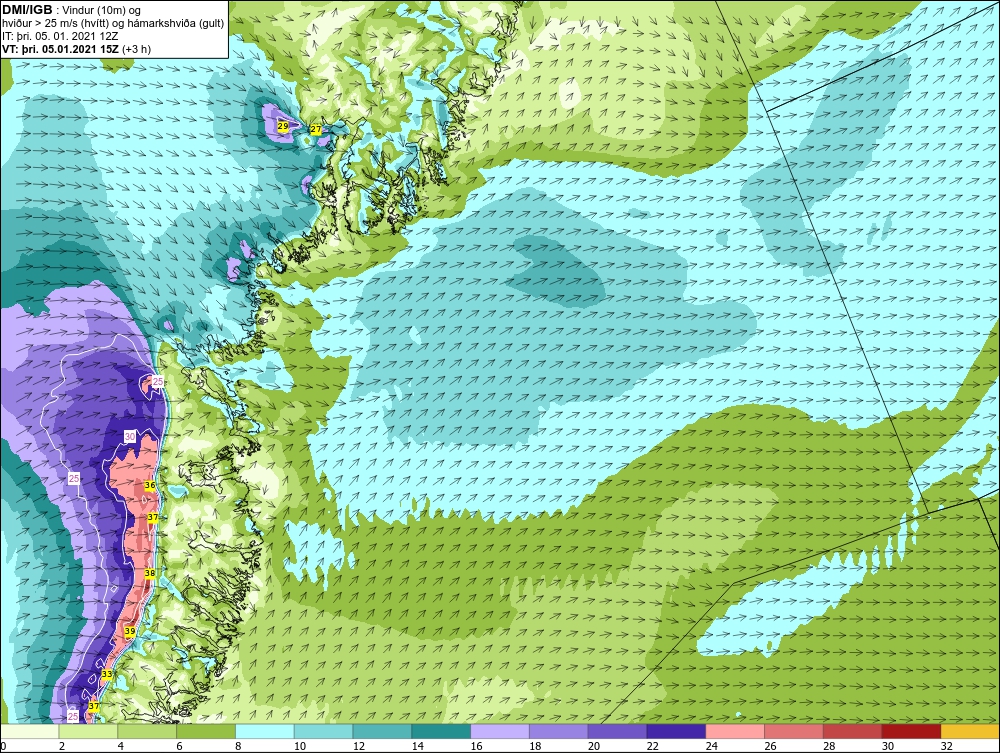Click the light green 2–4 m/s legend swatch
The width and height of the screenshot is (1000, 753).
point(89,731)
